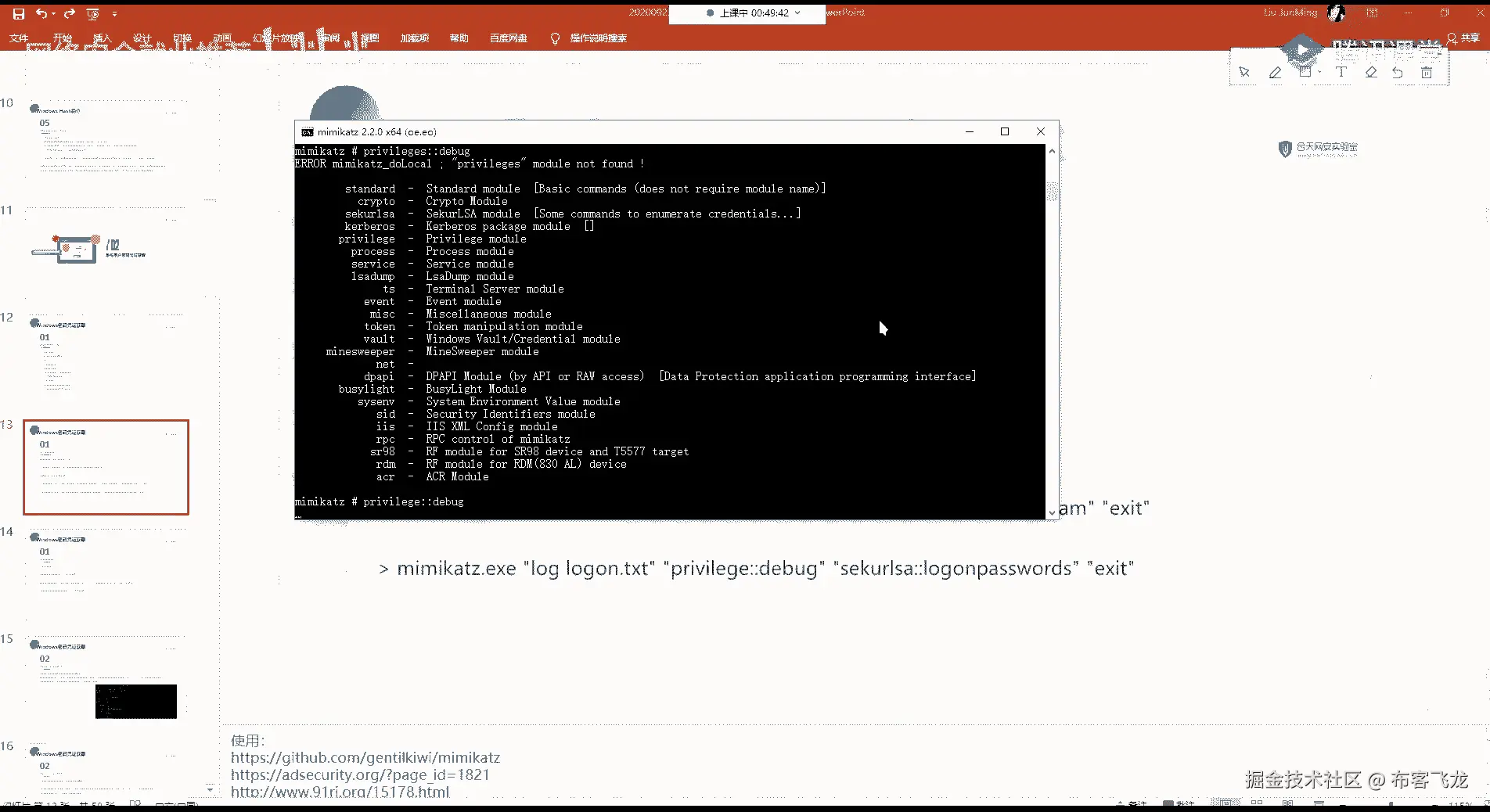
Task: Restore down the PowerPoint window
Action: click(x=1445, y=13)
